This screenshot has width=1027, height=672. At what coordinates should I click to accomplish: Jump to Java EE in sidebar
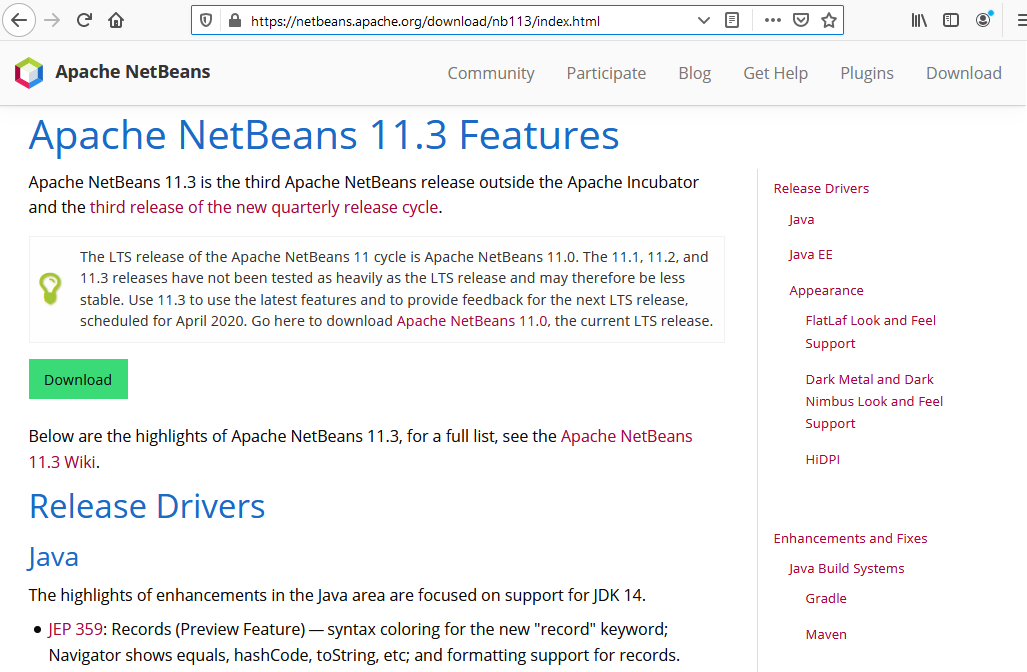tap(810, 255)
